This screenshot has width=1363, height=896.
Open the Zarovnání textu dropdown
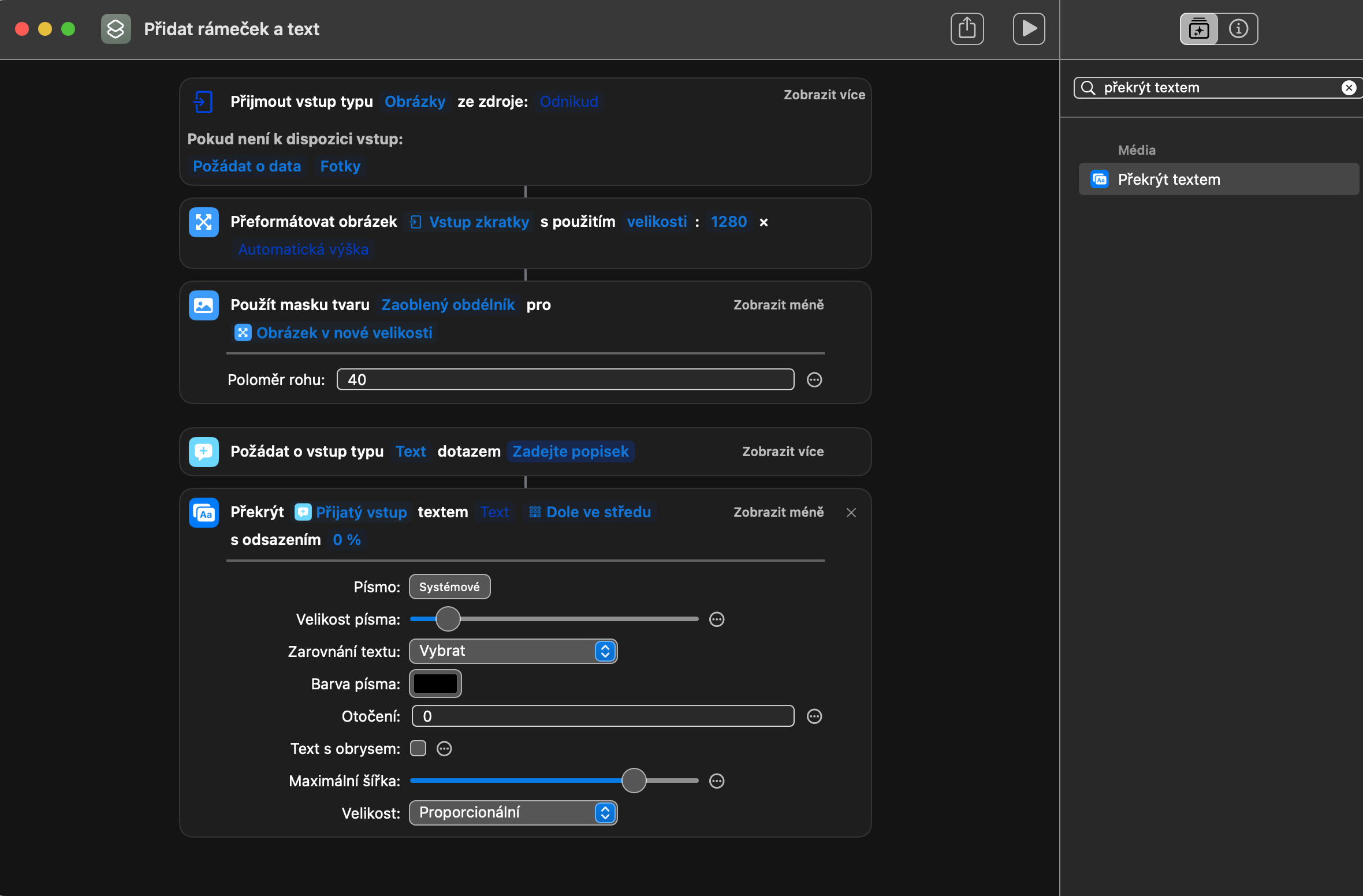tap(513, 651)
